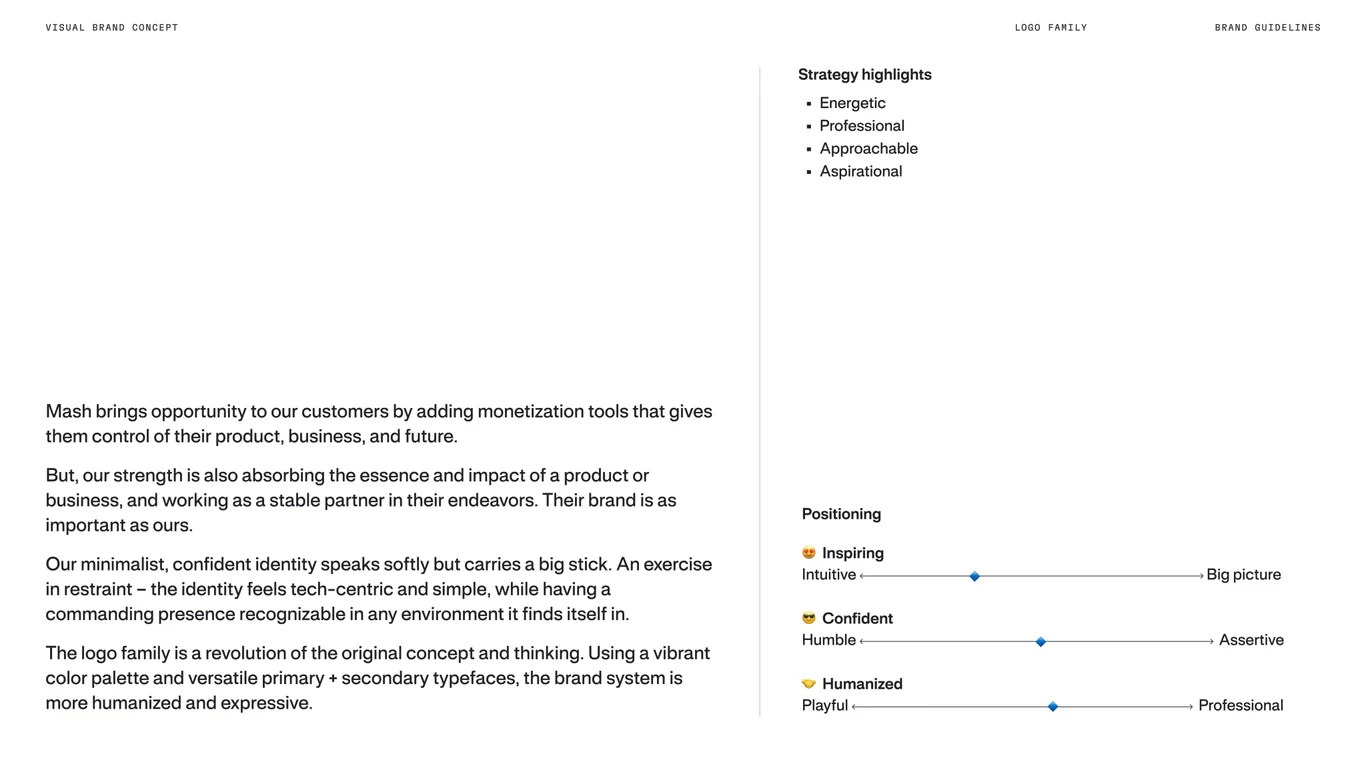The width and height of the screenshot is (1366, 768).
Task: Click the Playful slider end label
Action: tap(825, 706)
